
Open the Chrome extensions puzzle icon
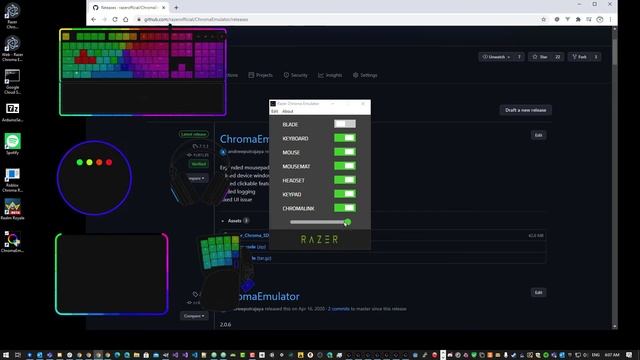[578, 19]
